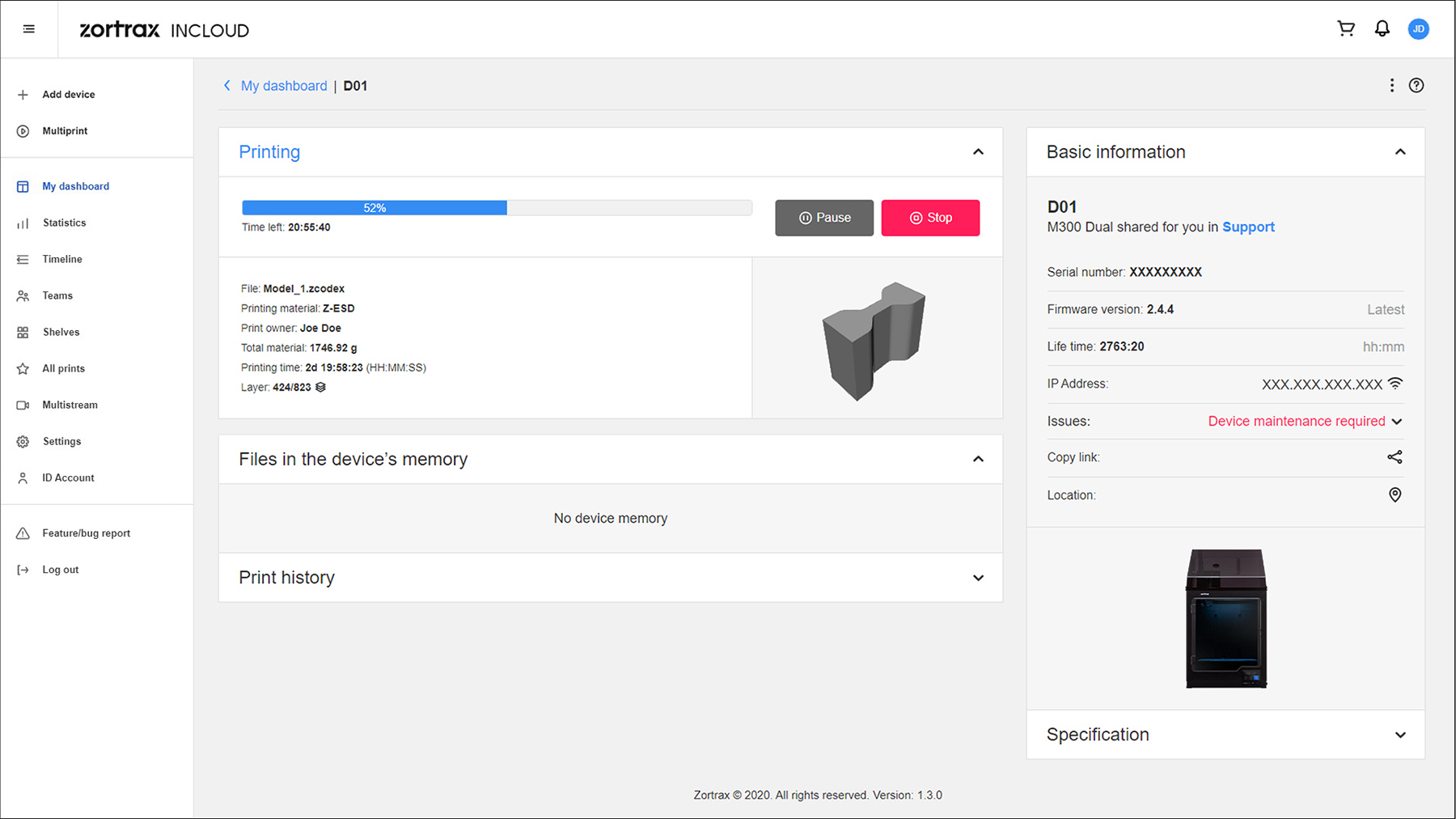Pause the current print
The image size is (1456, 819).
click(x=824, y=218)
